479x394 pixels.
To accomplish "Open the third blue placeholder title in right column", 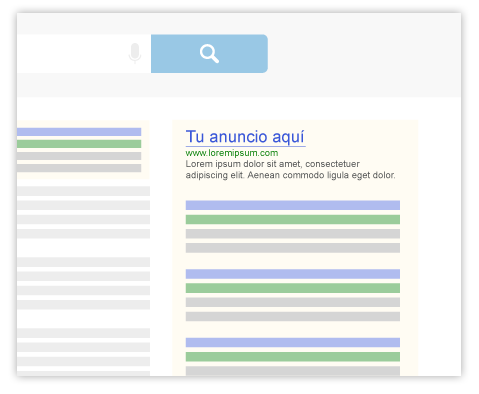I will 293,342.
